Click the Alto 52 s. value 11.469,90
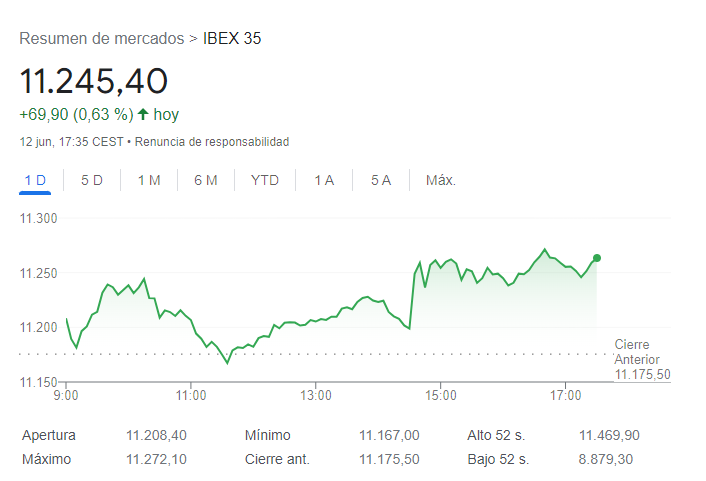Image resolution: width=706 pixels, height=481 pixels. [x=609, y=435]
